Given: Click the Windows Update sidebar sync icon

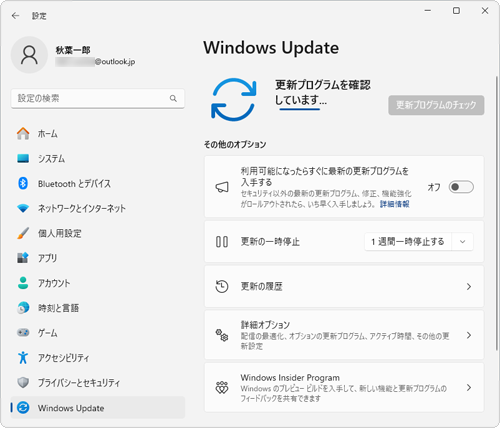Looking at the screenshot, I should pos(23,407).
